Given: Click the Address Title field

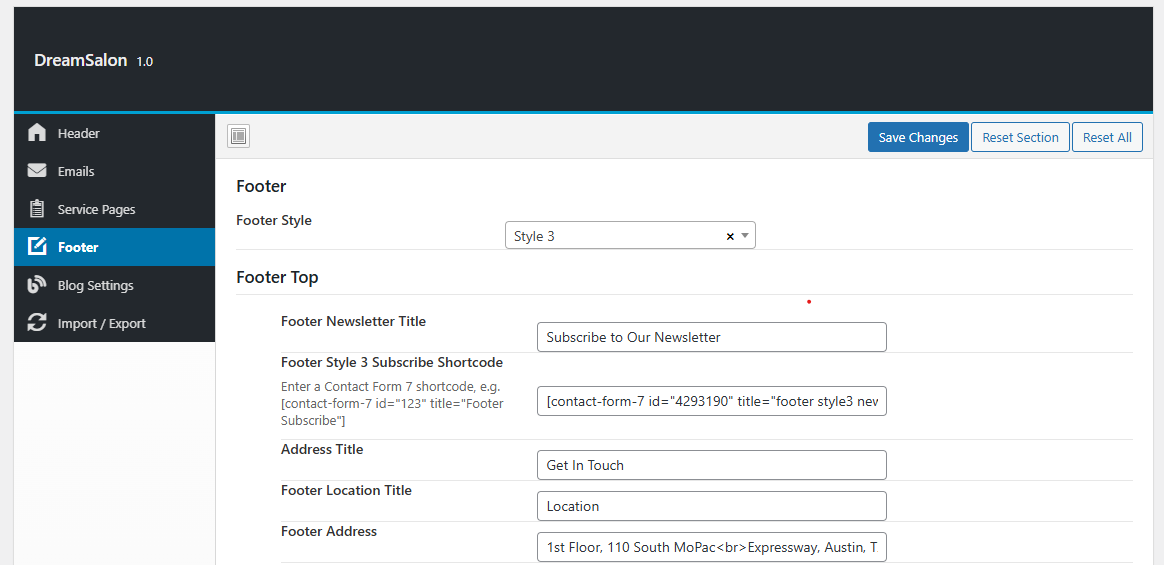Looking at the screenshot, I should (x=711, y=466).
